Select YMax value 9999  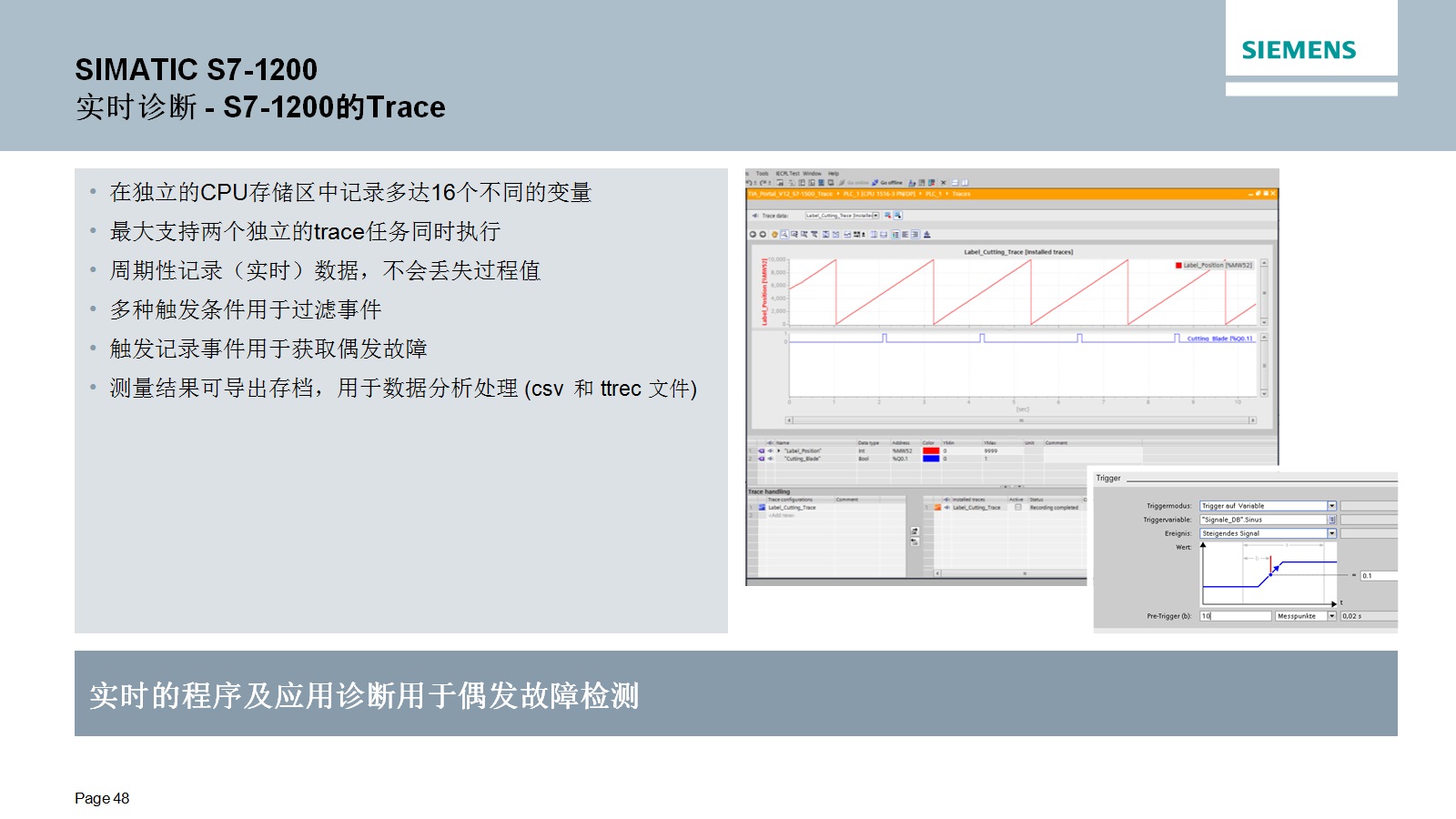coord(991,450)
